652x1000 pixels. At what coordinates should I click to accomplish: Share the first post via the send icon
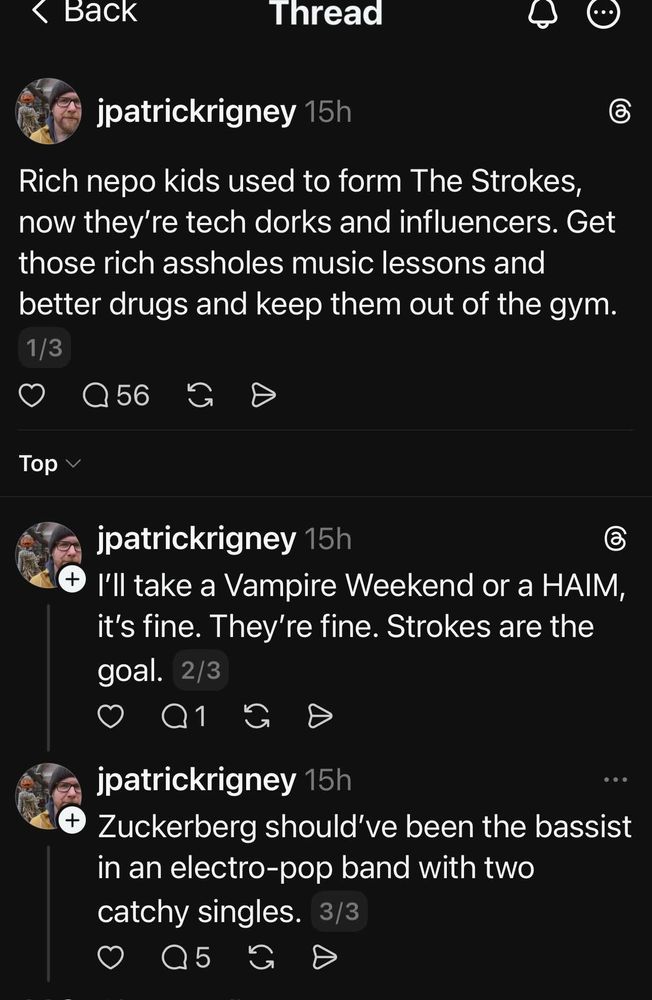tap(263, 395)
